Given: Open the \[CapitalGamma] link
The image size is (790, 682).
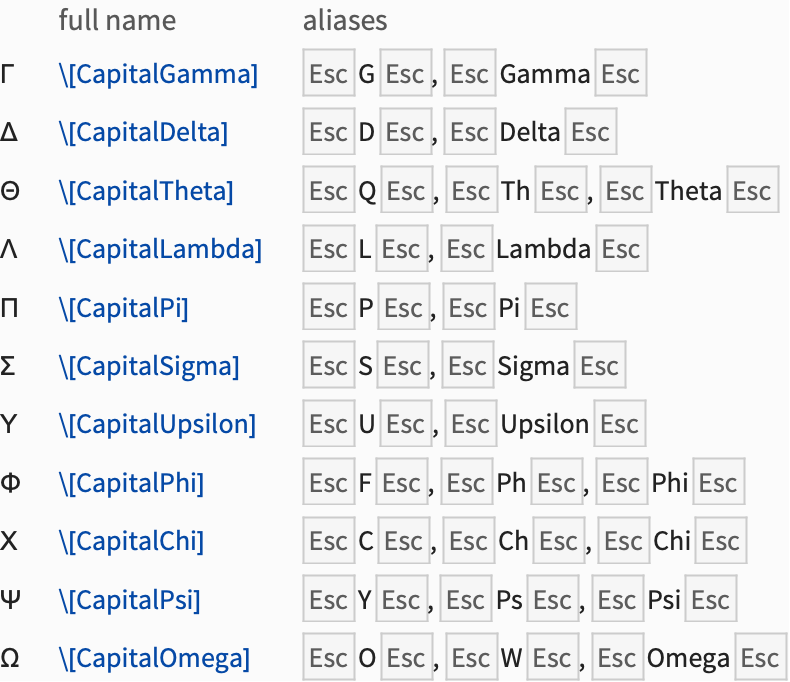Looking at the screenshot, I should pyautogui.click(x=158, y=74).
